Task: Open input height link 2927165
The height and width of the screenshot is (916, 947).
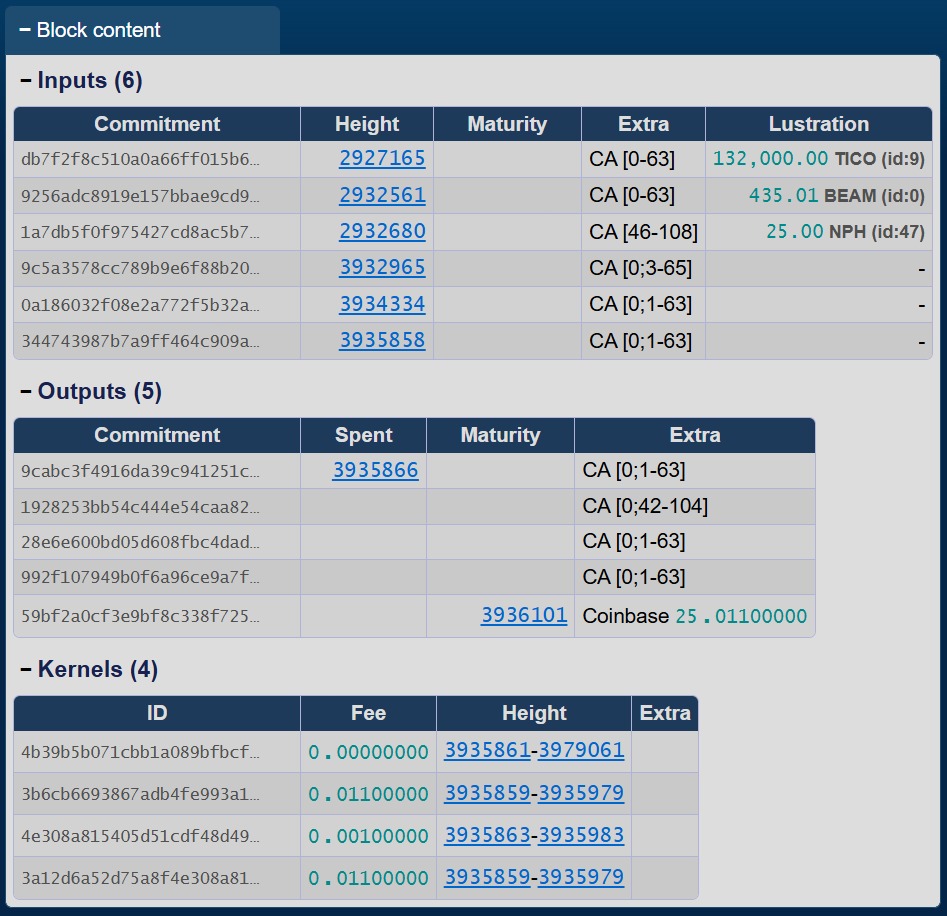Action: (382, 158)
